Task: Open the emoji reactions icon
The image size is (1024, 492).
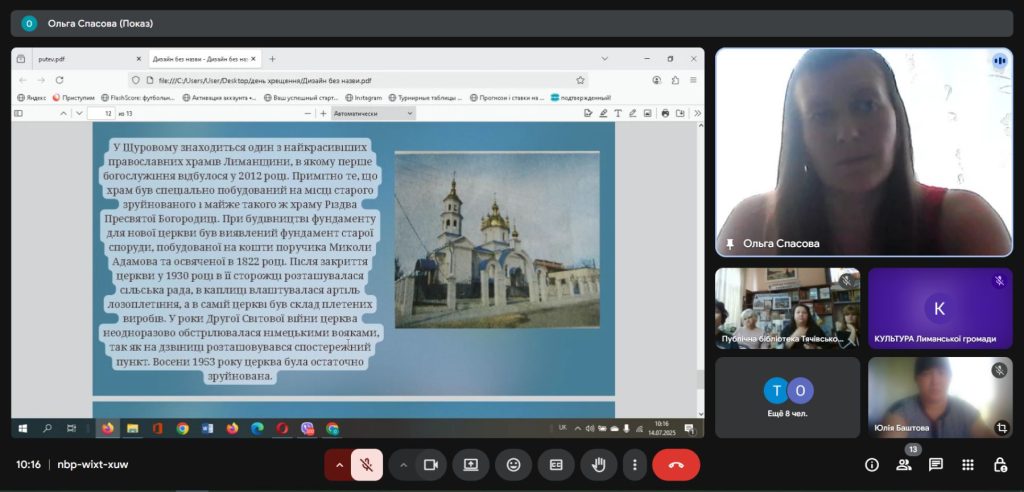Action: click(513, 465)
